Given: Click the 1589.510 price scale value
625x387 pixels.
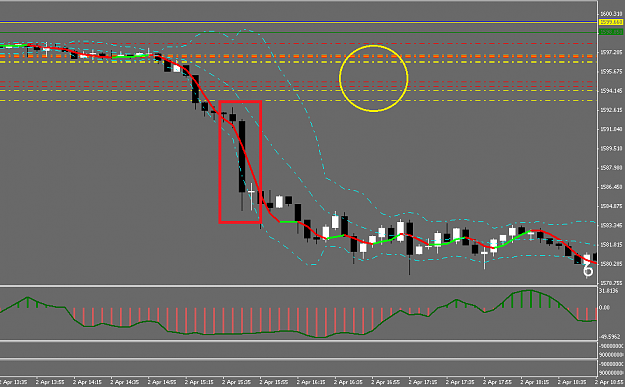Looking at the screenshot, I should [x=611, y=149].
